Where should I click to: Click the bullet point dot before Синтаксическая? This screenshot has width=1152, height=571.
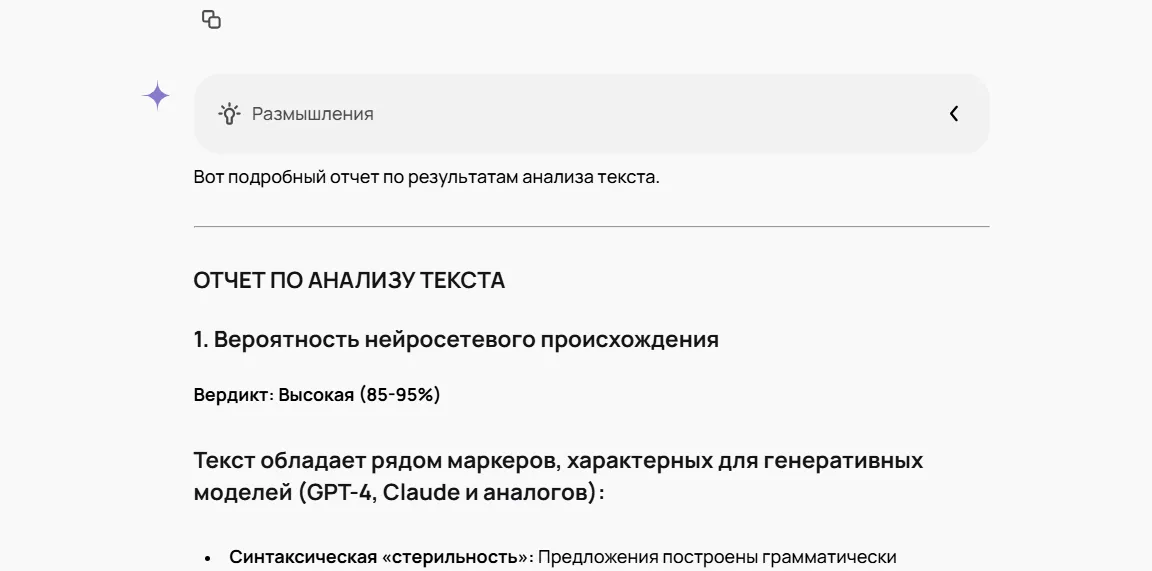click(x=208, y=559)
